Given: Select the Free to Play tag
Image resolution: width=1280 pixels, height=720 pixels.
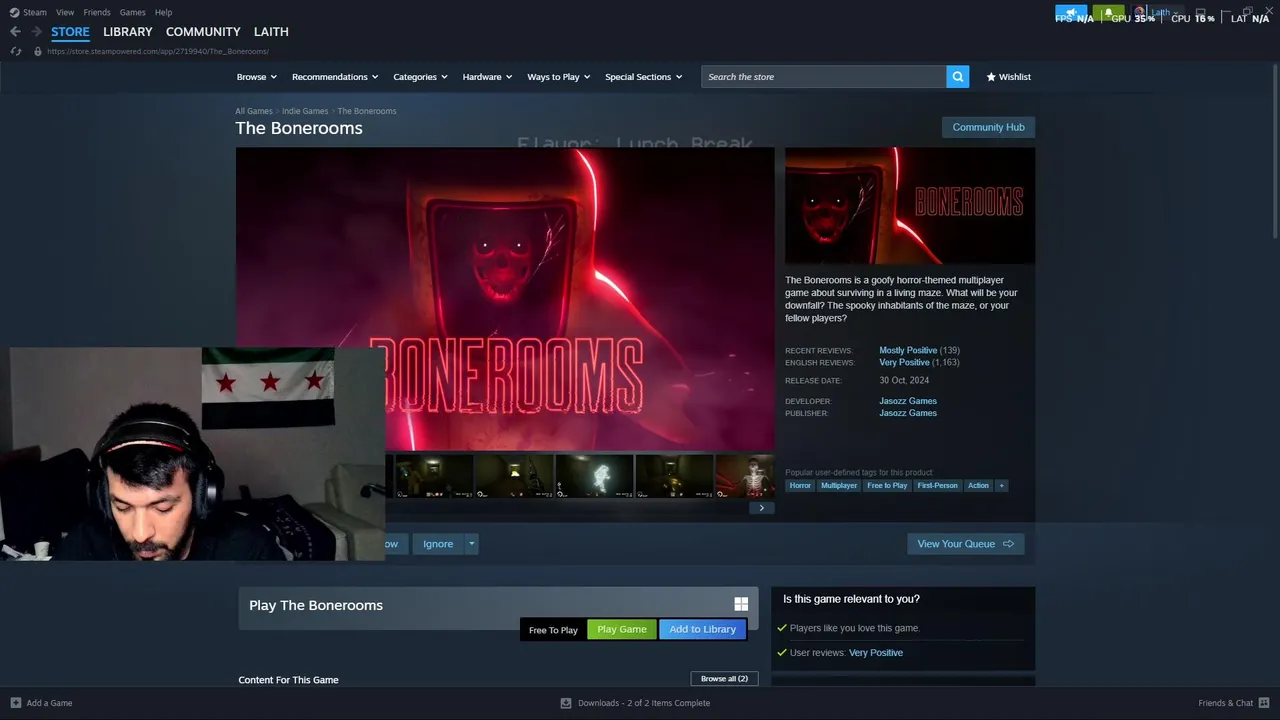Looking at the screenshot, I should tap(887, 486).
